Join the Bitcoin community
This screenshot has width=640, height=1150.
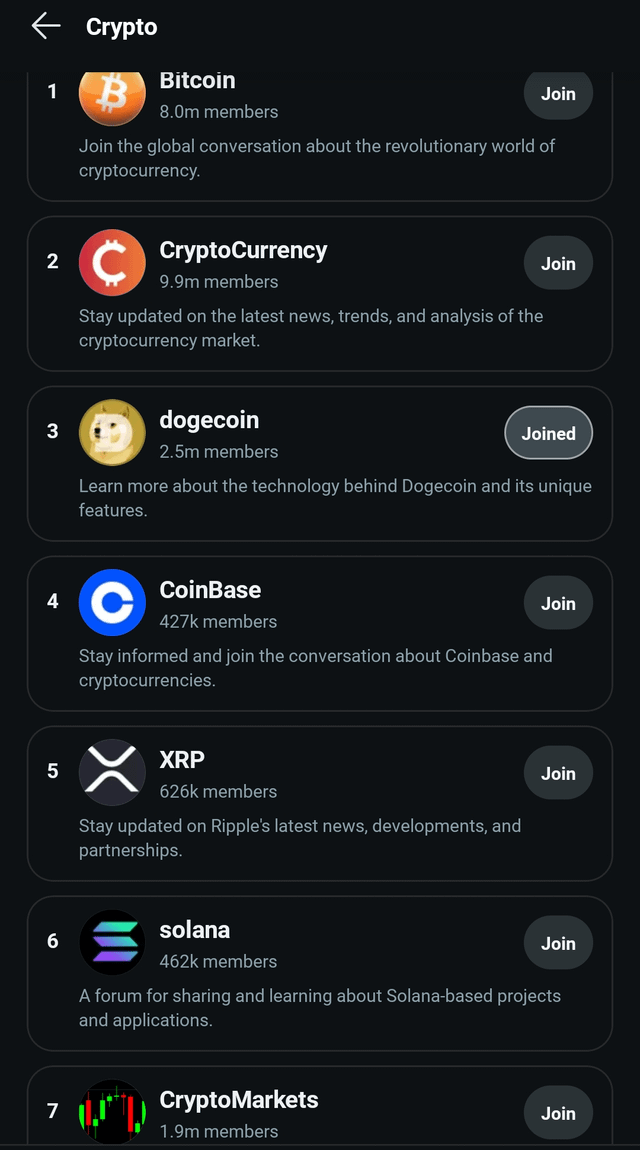tap(558, 94)
